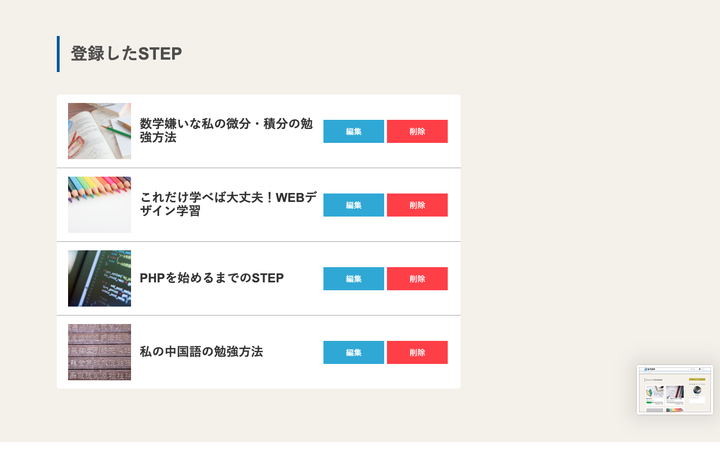This screenshot has height=450, width=720.
Task: Click 削除 for PHPを始めるまでのSTEP
Action: (x=417, y=279)
